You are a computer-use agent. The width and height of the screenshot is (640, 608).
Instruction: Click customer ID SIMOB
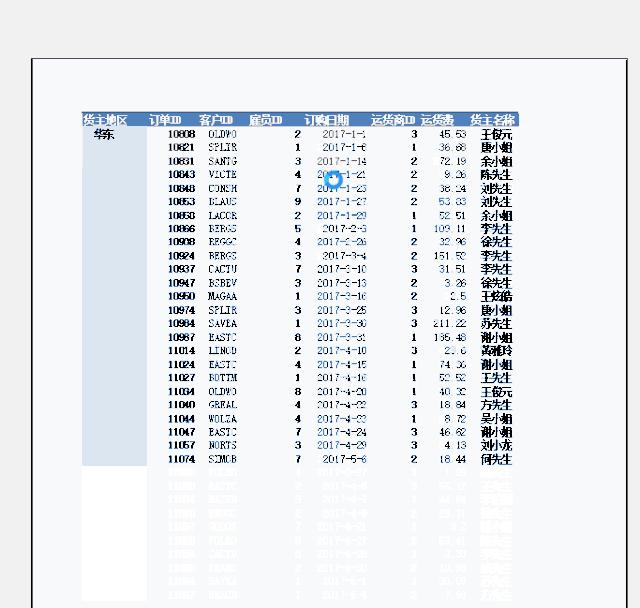[x=222, y=459]
